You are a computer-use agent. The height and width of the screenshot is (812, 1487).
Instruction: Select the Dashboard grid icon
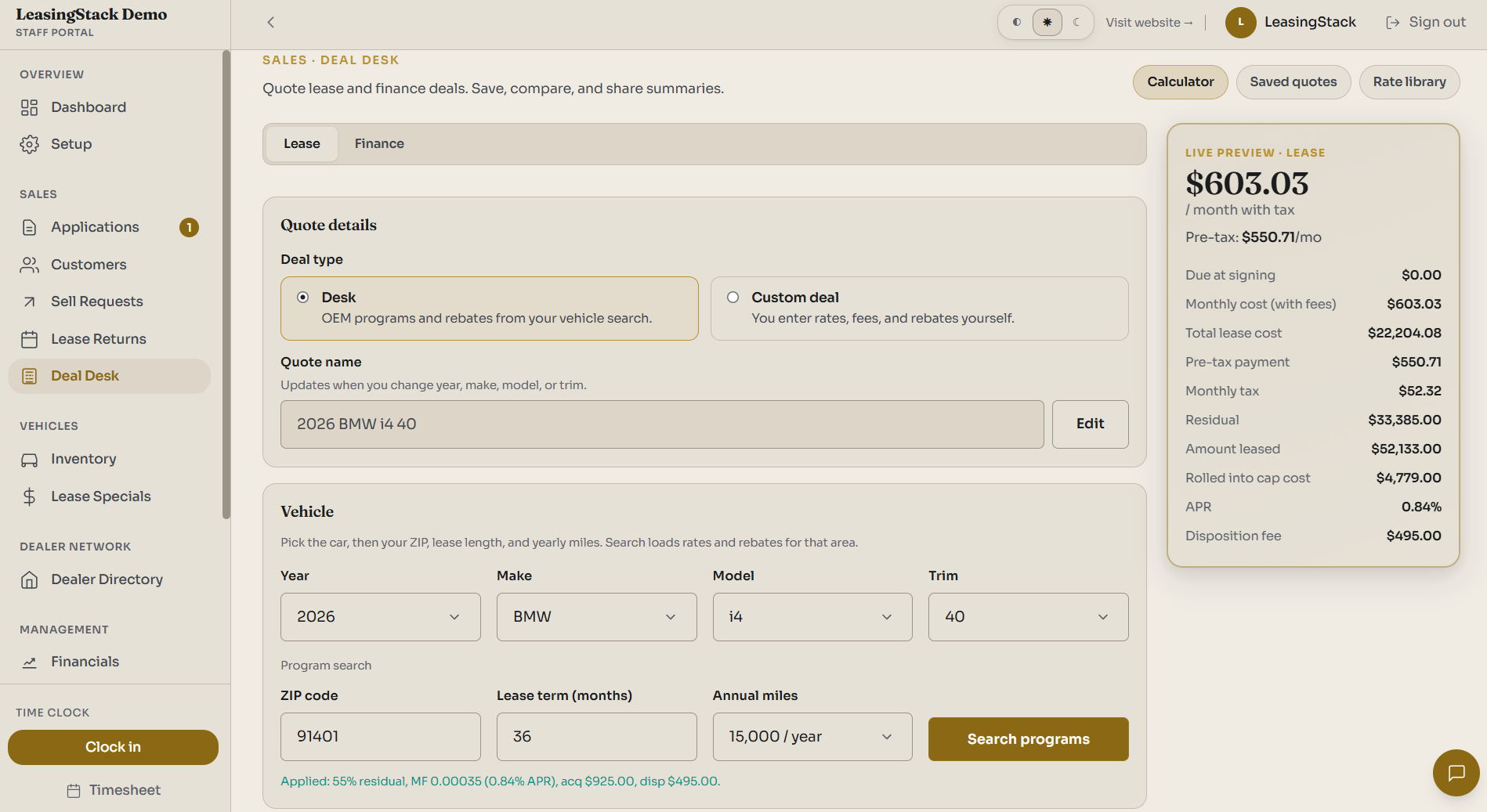[30, 107]
